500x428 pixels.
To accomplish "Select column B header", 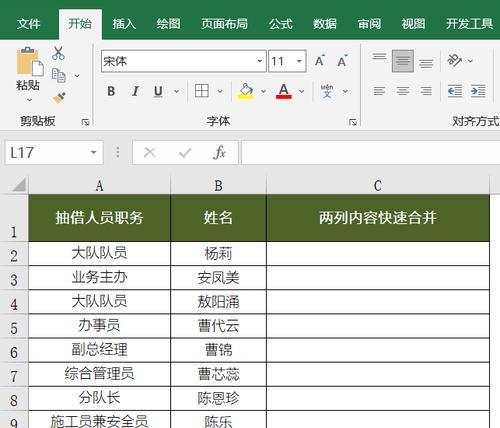I will coord(218,186).
